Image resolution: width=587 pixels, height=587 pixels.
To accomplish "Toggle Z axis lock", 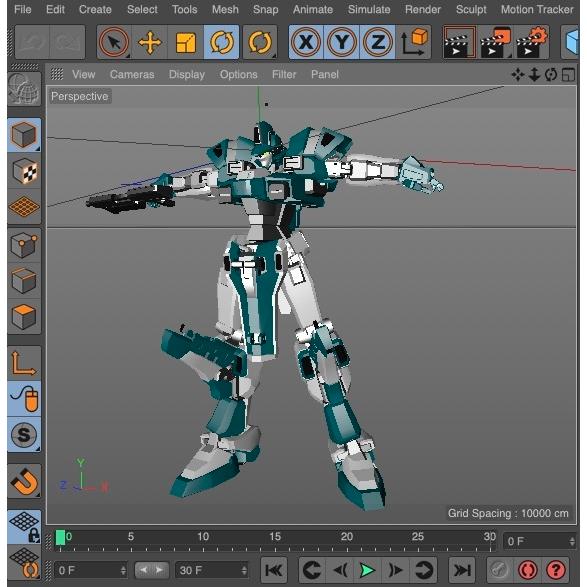I will (x=377, y=42).
